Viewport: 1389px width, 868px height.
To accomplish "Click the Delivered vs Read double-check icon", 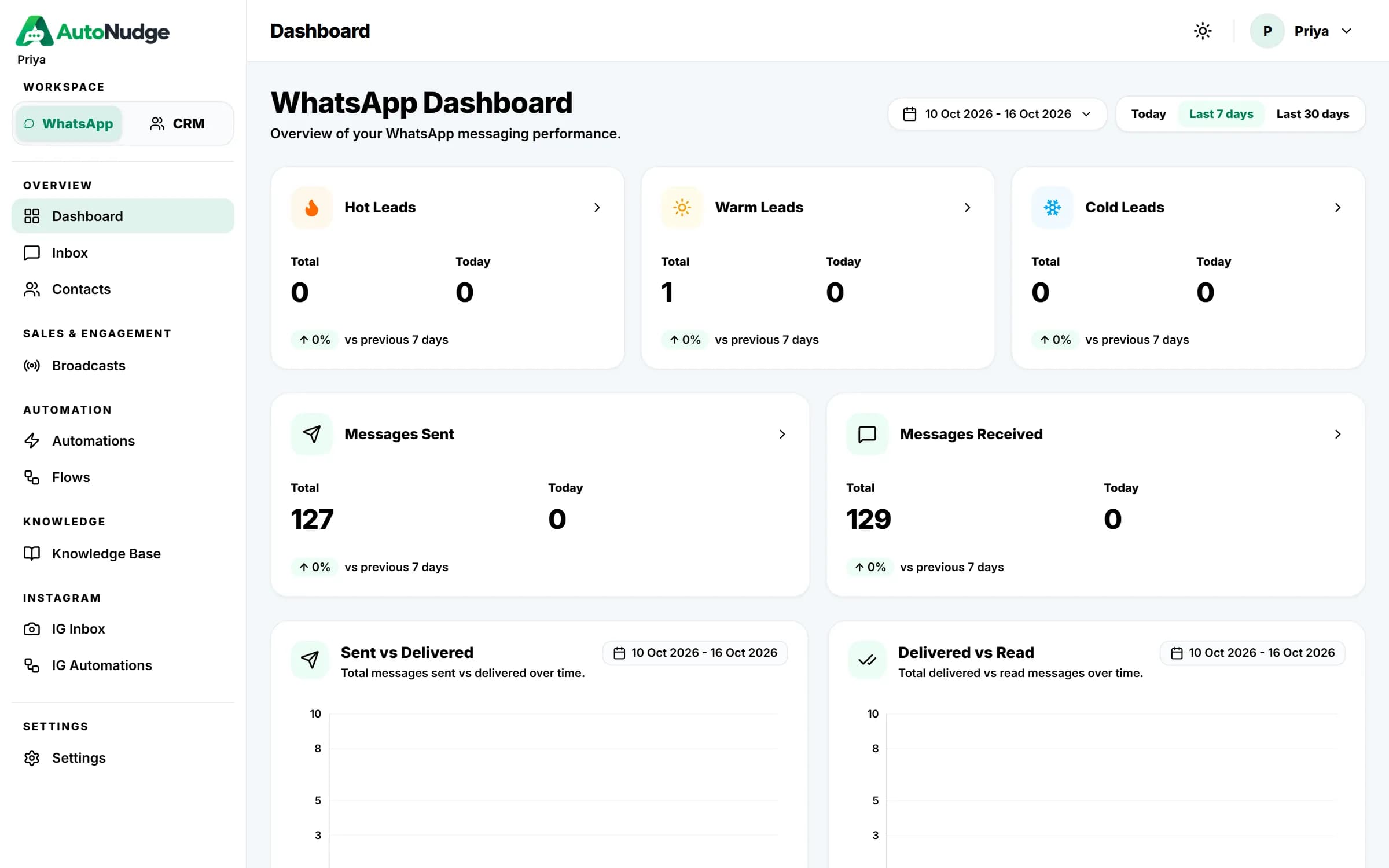I will [867, 660].
